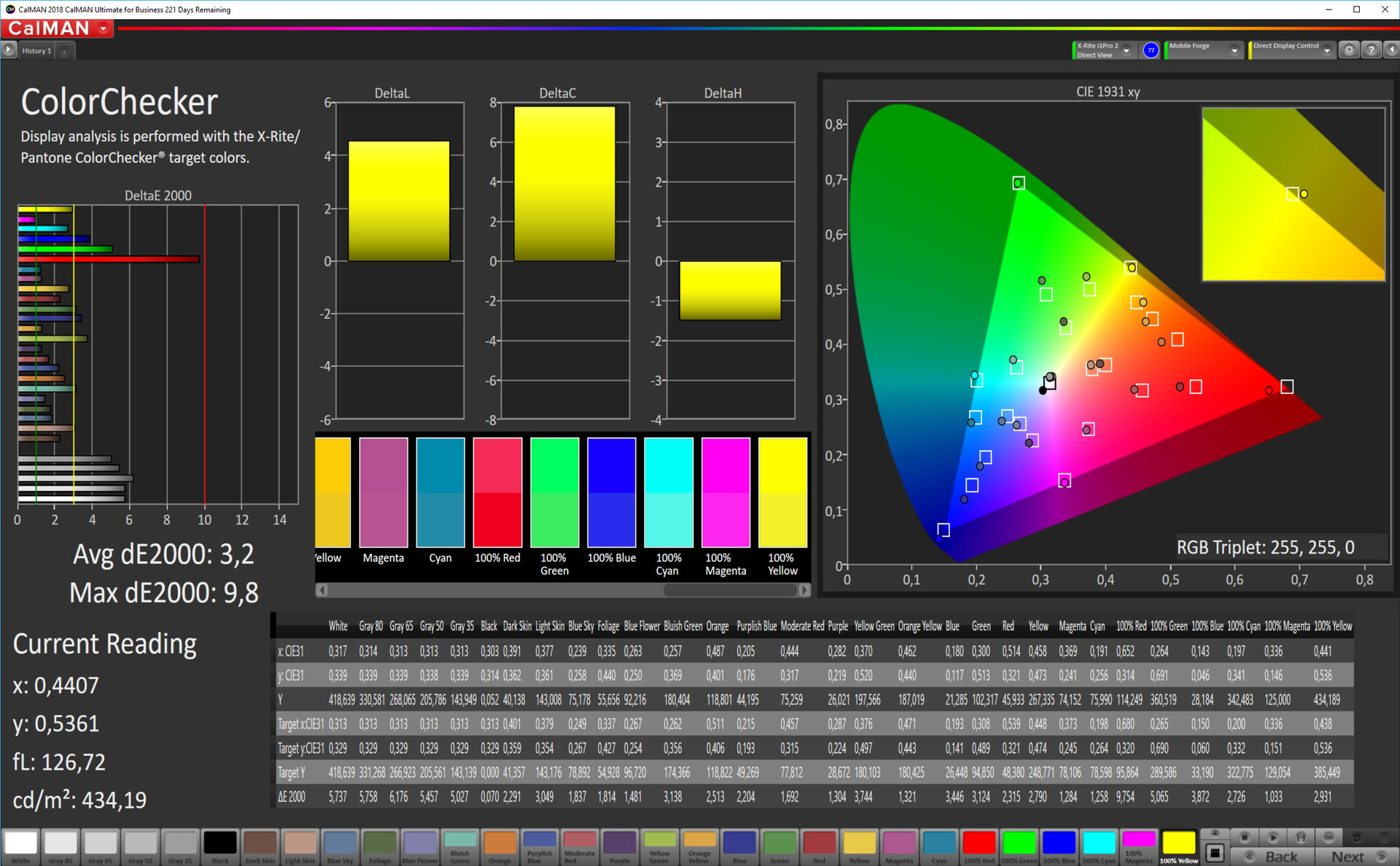
Task: Open the CalMAN main menu arrow
Action: coord(104,28)
